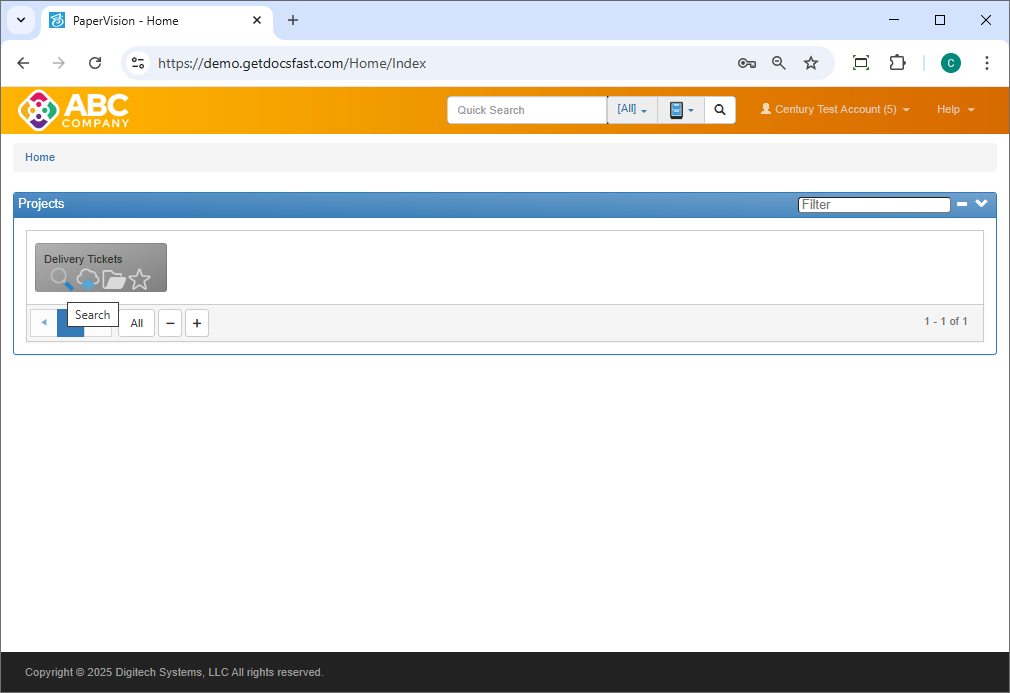Minimize the Projects panel with dash icon
Screen dimensions: 1010x693
(962, 204)
